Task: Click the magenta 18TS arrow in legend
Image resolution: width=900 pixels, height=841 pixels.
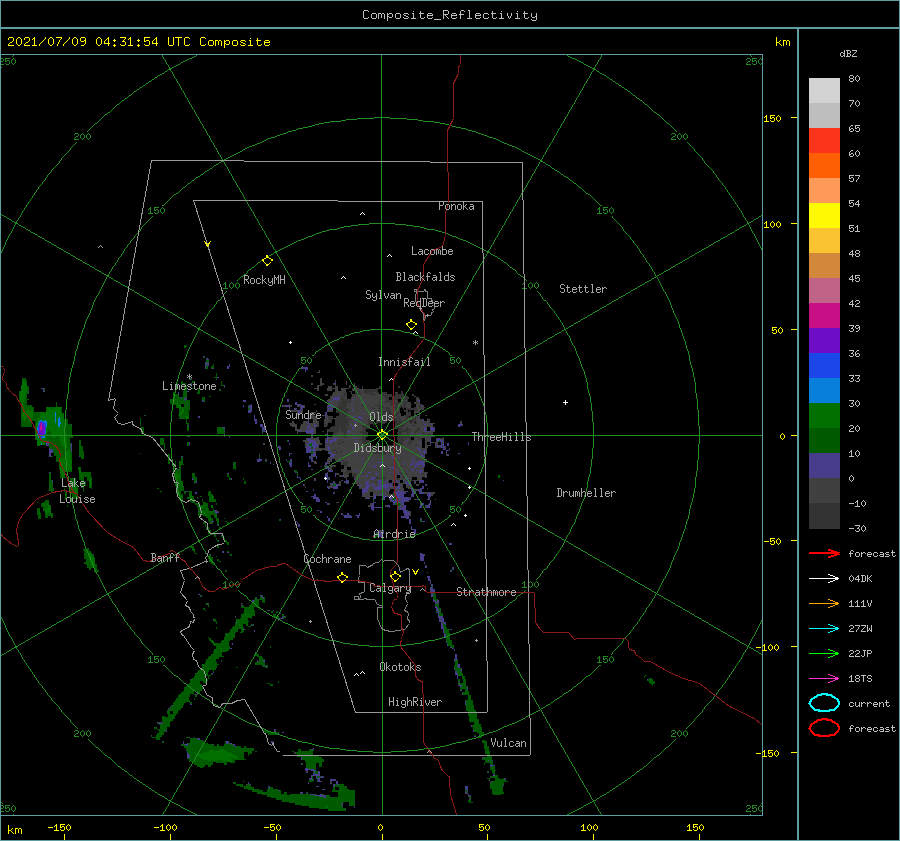Action: 824,679
